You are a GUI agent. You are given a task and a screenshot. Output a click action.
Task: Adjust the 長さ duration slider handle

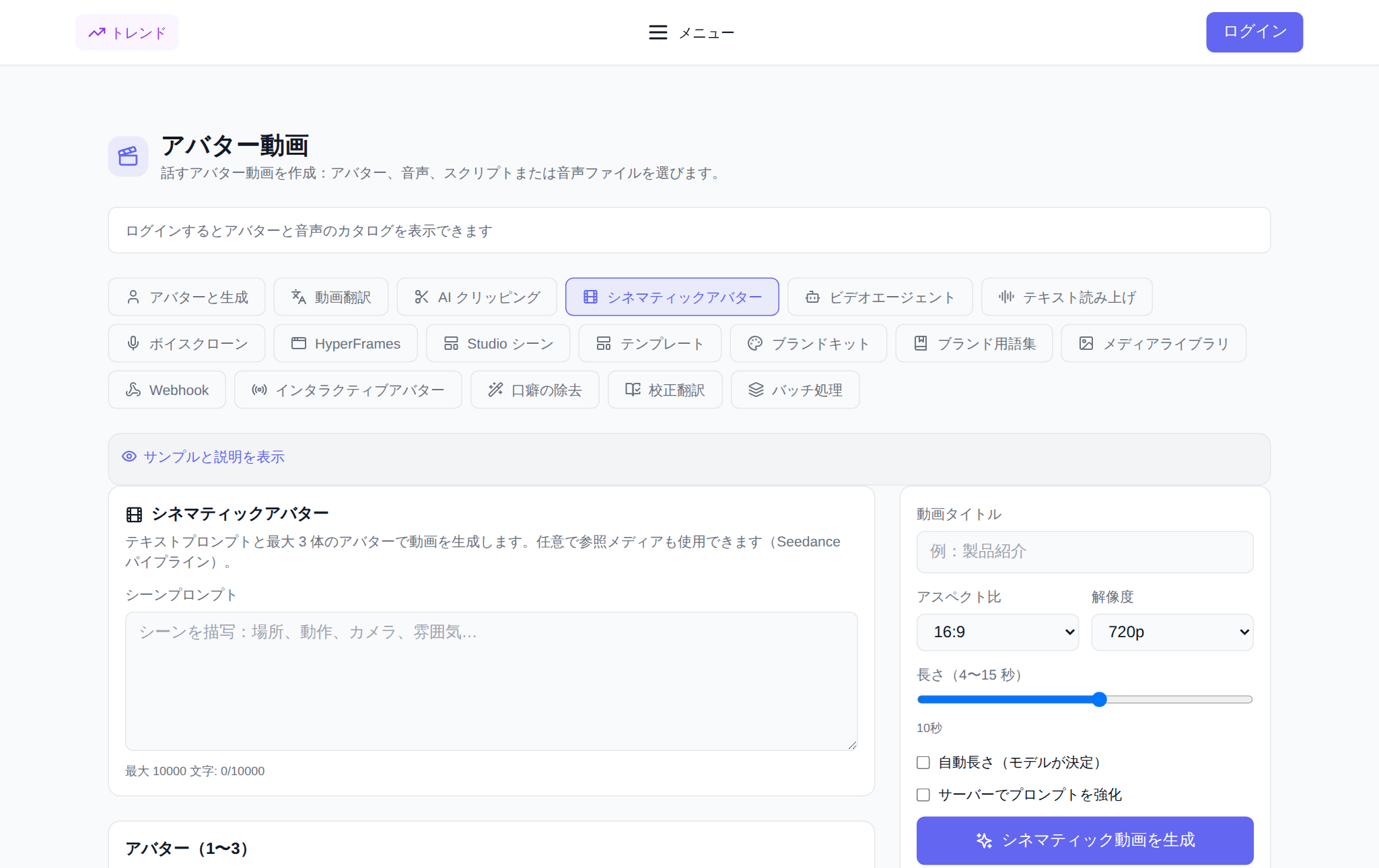pos(1099,700)
